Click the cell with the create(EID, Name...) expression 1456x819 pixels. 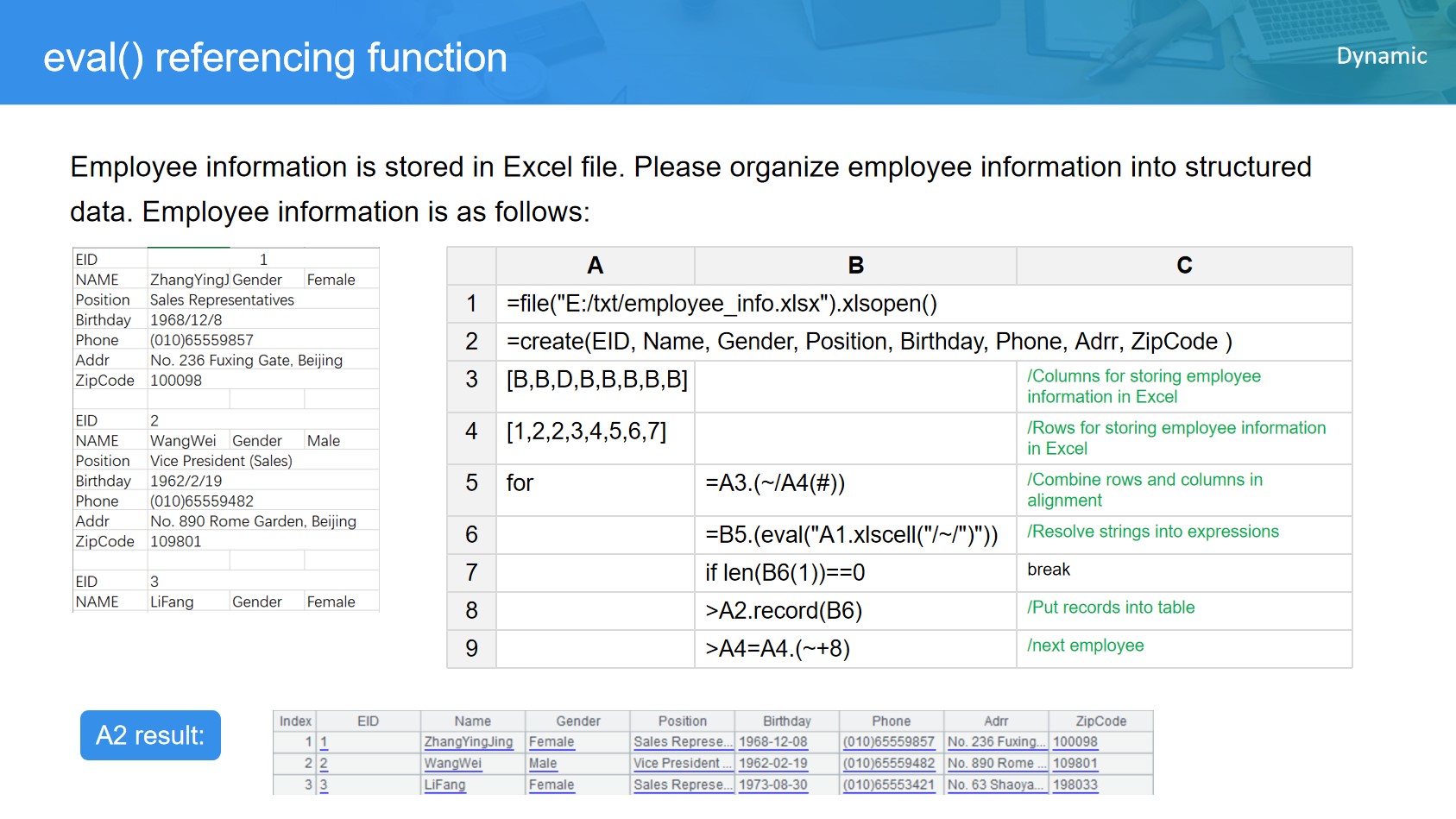tap(868, 342)
